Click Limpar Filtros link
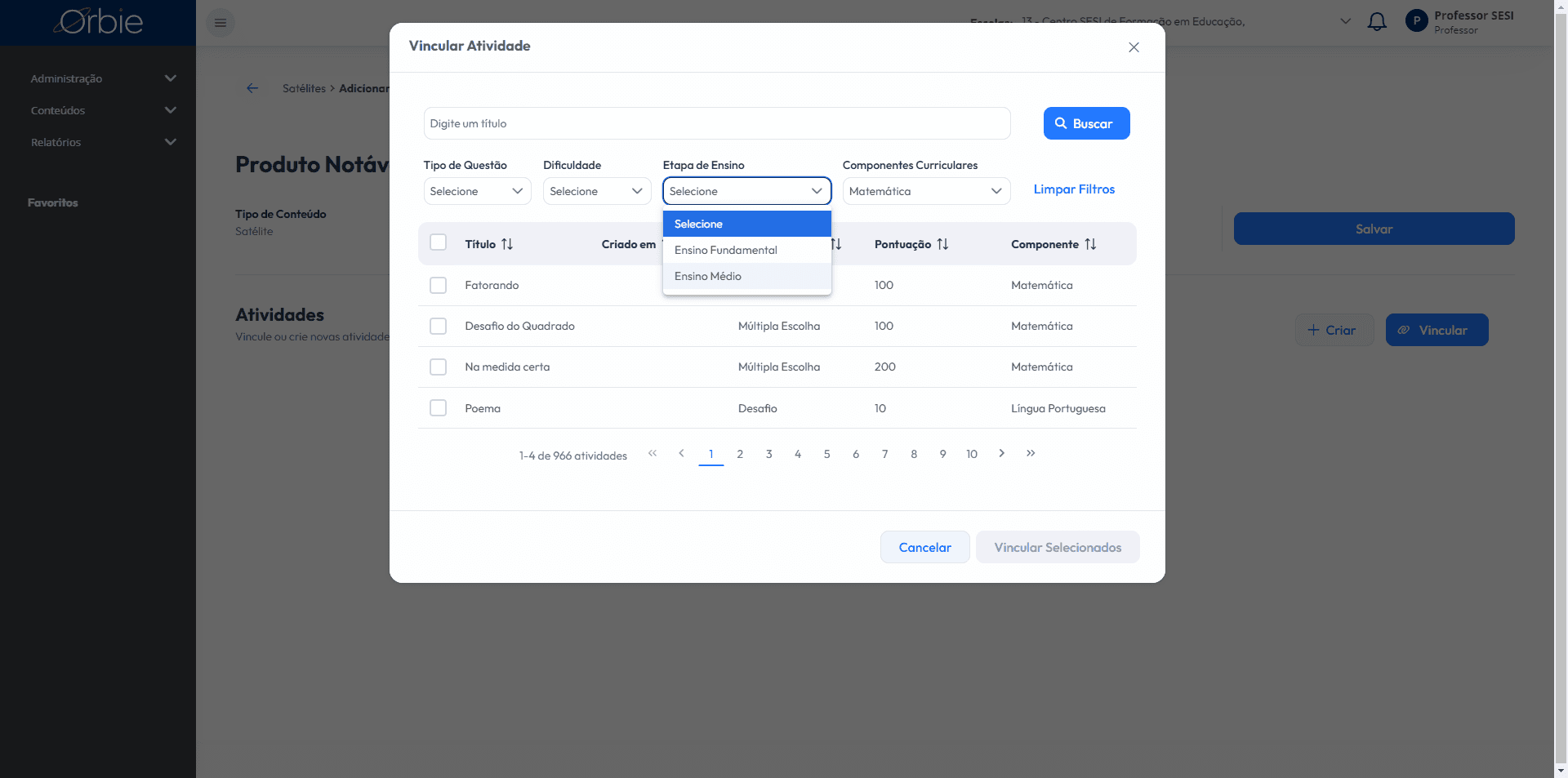1568x778 pixels. (x=1074, y=189)
